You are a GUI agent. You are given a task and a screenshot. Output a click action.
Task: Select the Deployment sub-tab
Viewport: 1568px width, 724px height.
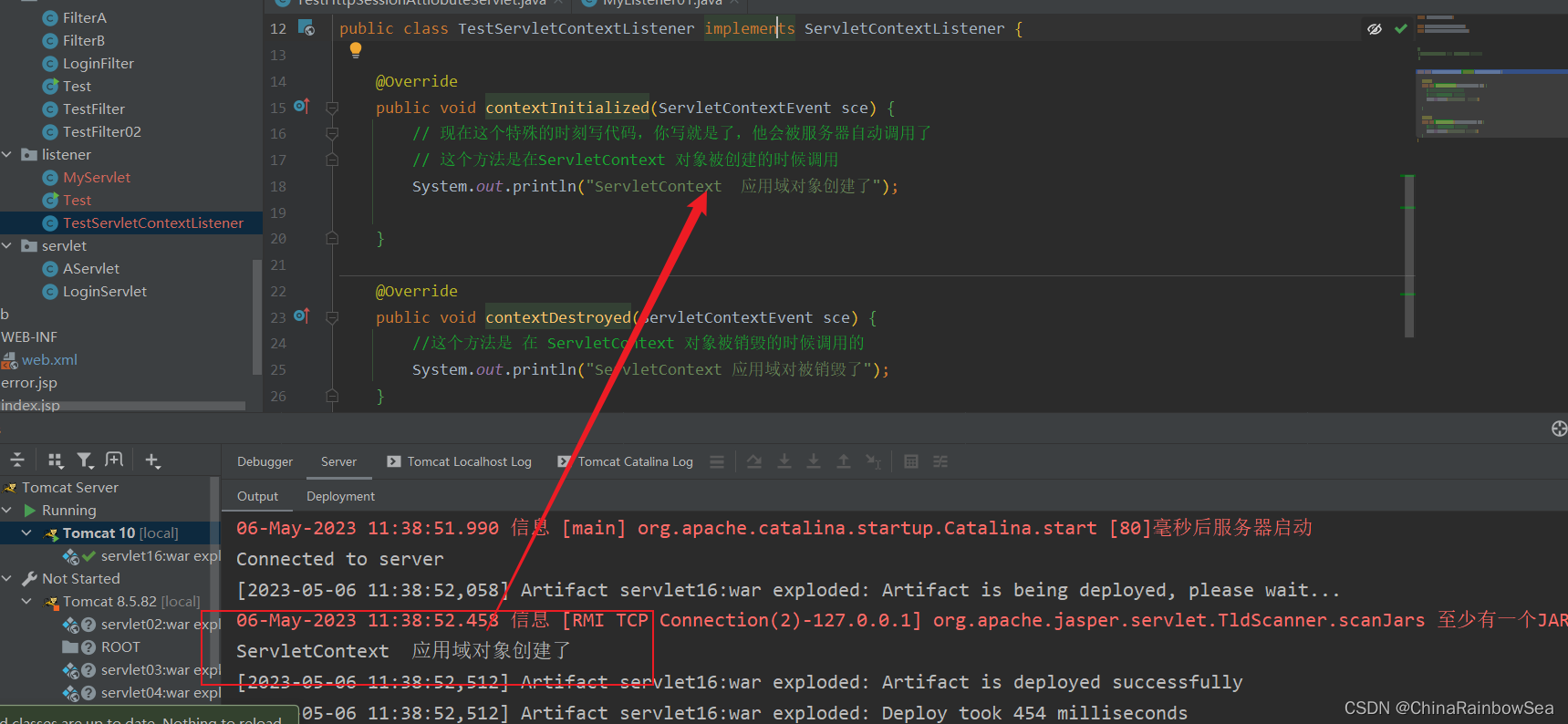tap(340, 496)
